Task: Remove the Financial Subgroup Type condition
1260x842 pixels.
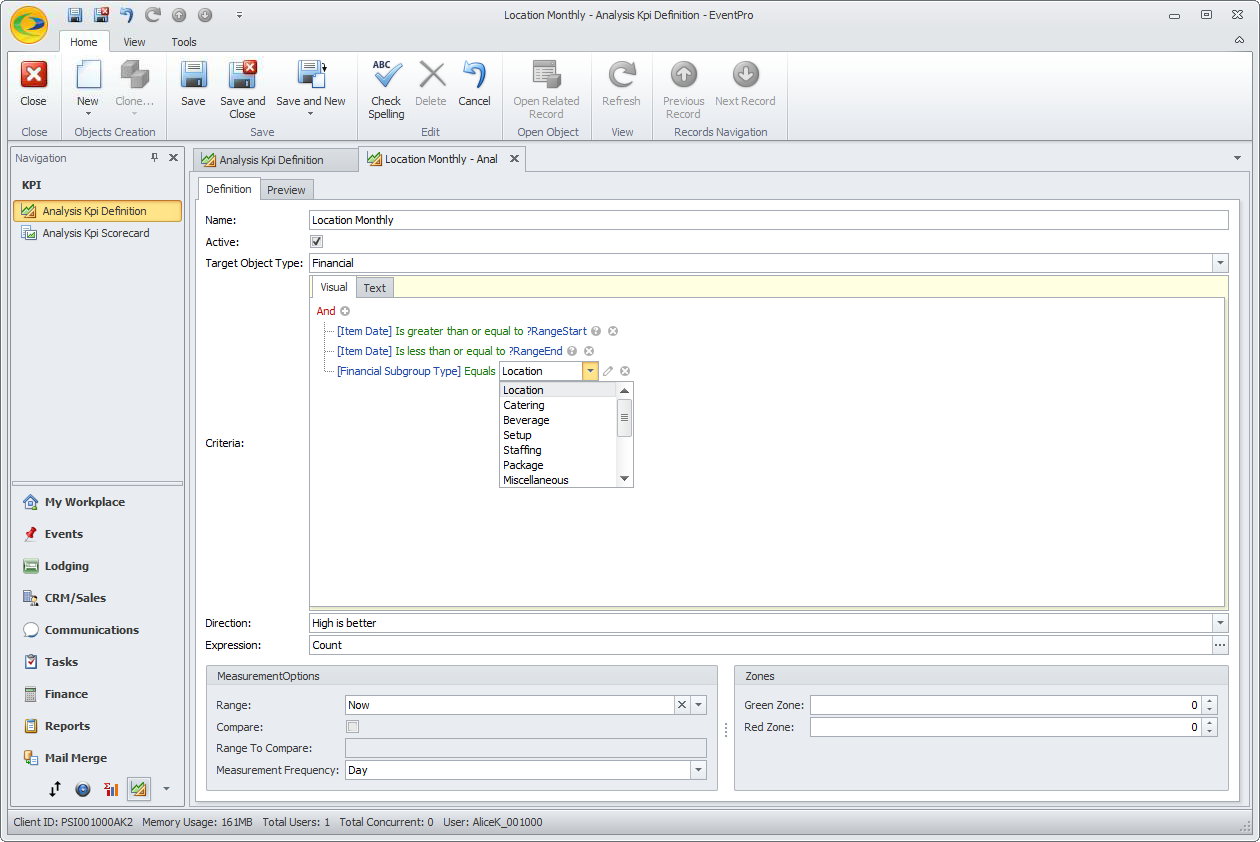Action: (x=625, y=371)
